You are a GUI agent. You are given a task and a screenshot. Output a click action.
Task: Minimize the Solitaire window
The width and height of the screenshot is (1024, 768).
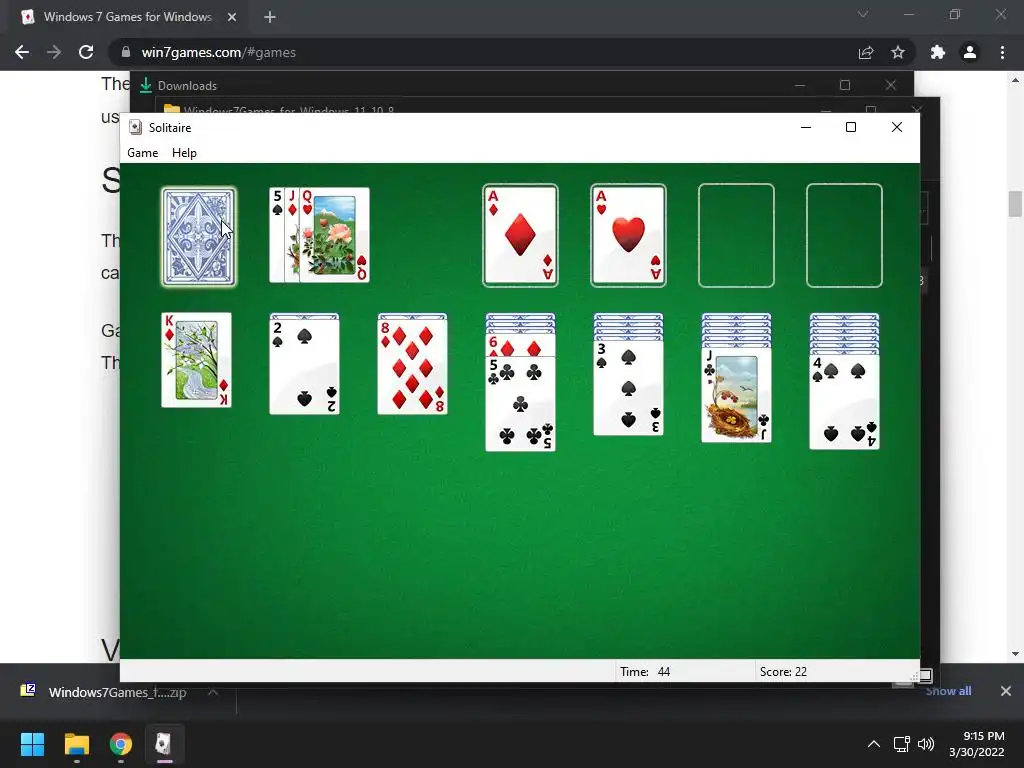[806, 127]
